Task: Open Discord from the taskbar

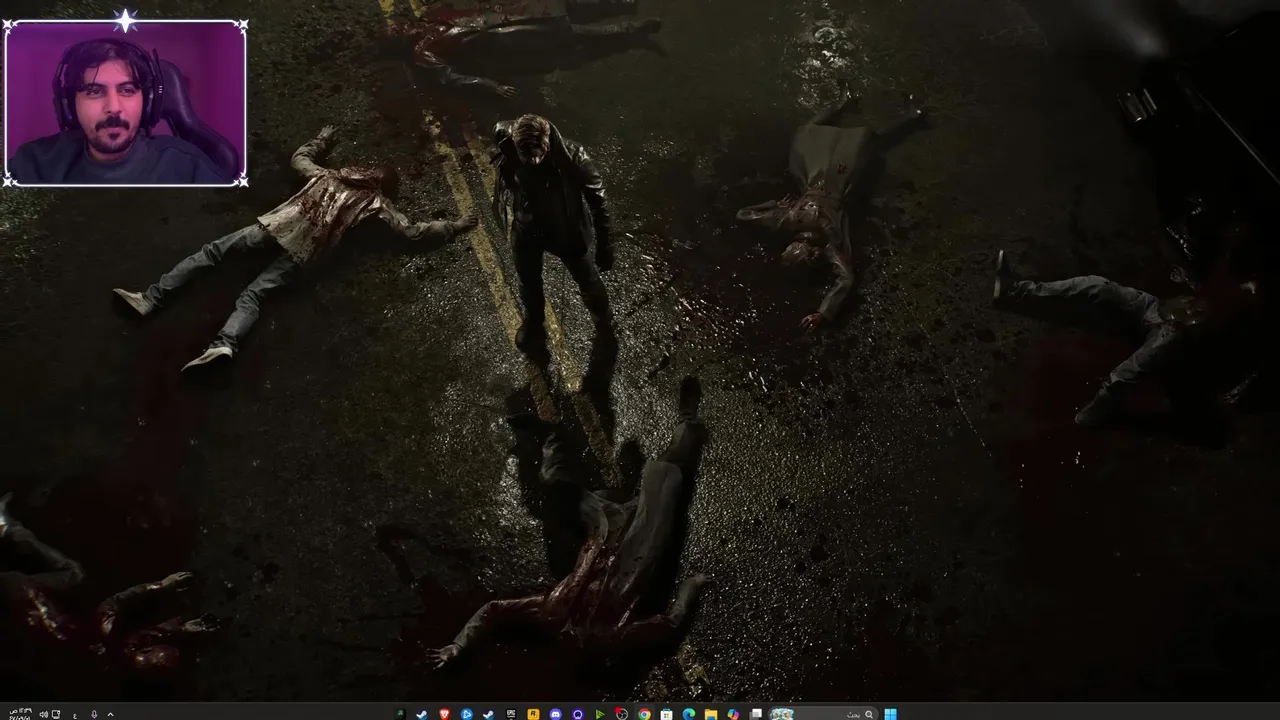Action: click(x=555, y=714)
